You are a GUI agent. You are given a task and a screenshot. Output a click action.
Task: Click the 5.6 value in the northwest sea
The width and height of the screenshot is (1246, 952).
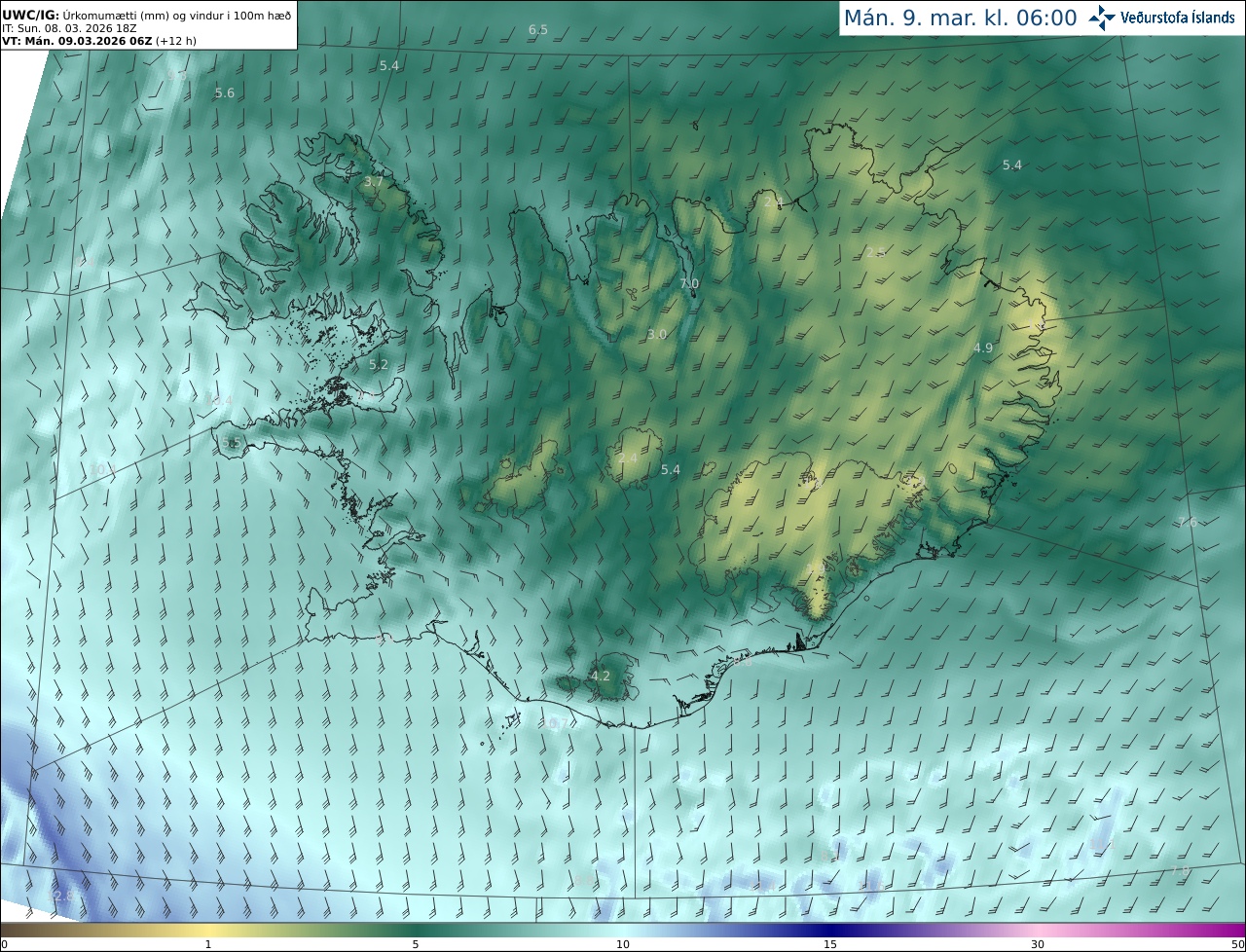pos(225,93)
